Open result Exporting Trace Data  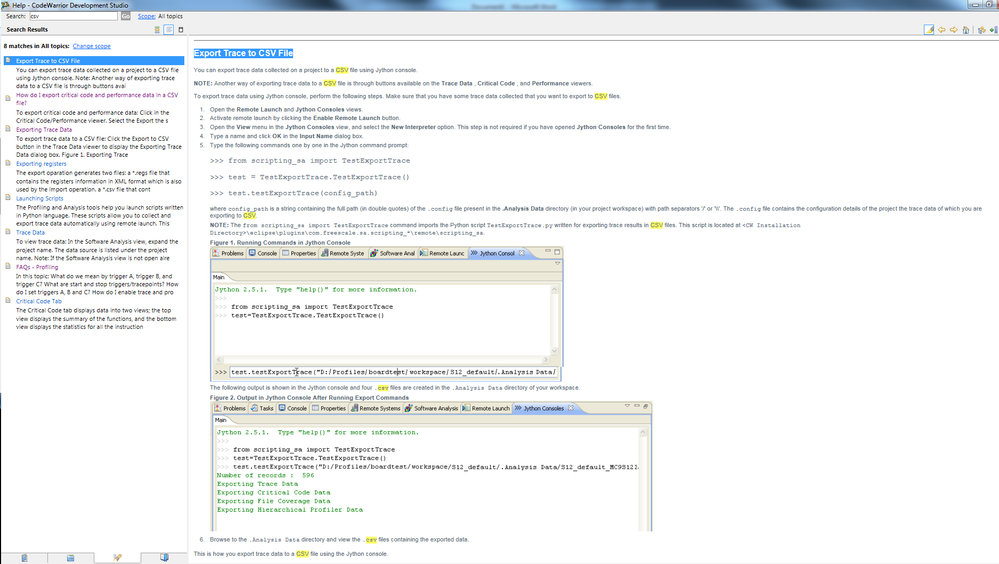tap(44, 129)
